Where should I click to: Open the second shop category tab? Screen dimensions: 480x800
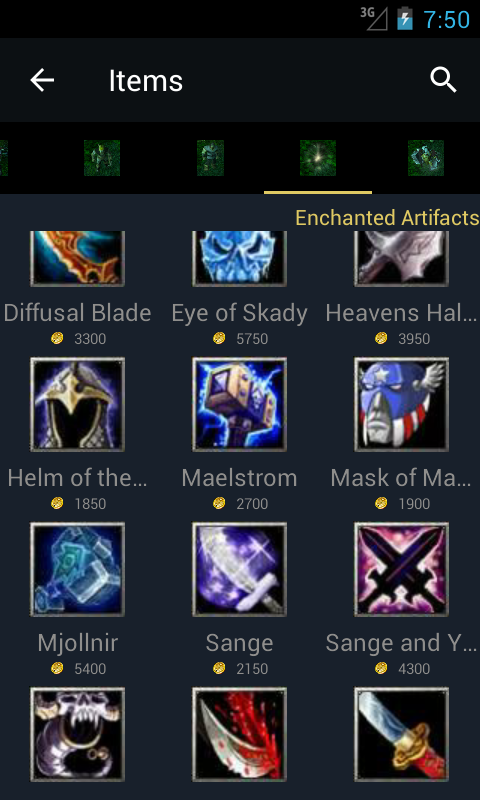point(102,158)
